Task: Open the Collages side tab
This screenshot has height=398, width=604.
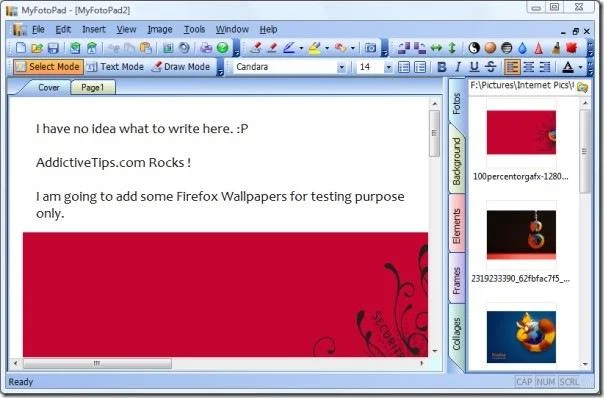Action: click(x=457, y=334)
